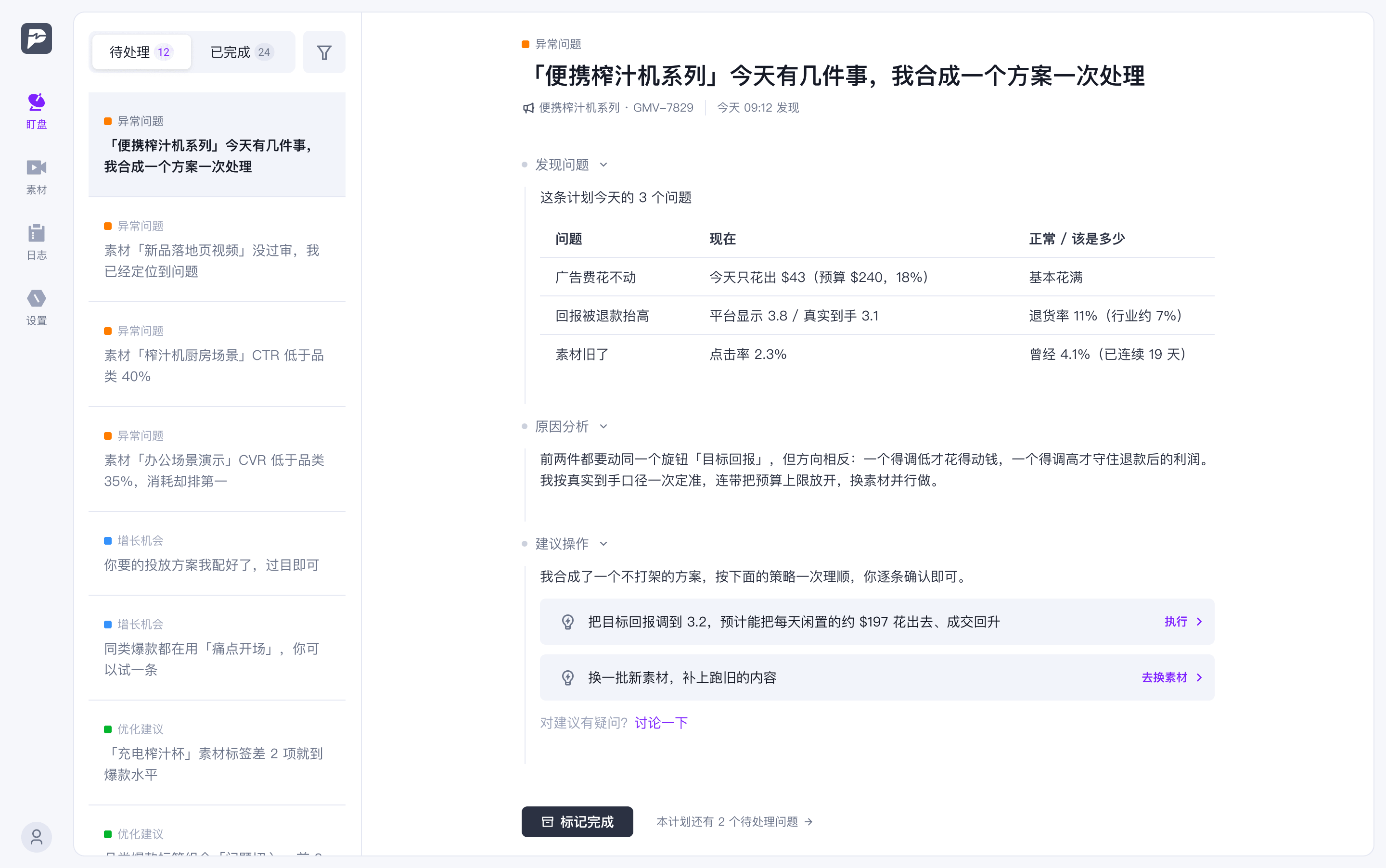Open the 榨汁机厨房场景 CTR item
Viewport: 1386px width, 868px height.
click(x=217, y=354)
